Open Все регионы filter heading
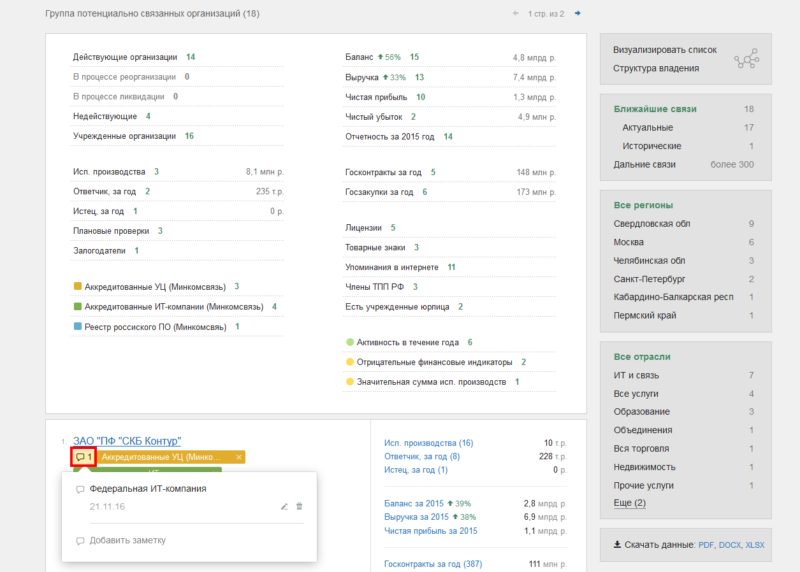The height and width of the screenshot is (572, 800). (x=643, y=205)
